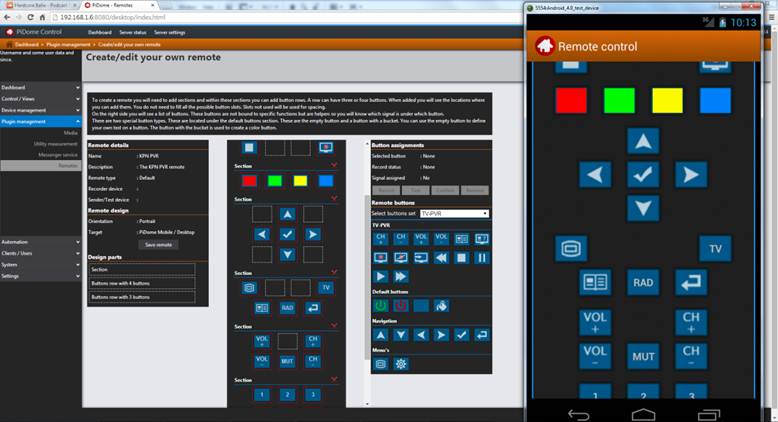Viewport: 778px width, 422px height.
Task: Click the stop icon in TV-PVR buttons
Action: click(x=462, y=257)
